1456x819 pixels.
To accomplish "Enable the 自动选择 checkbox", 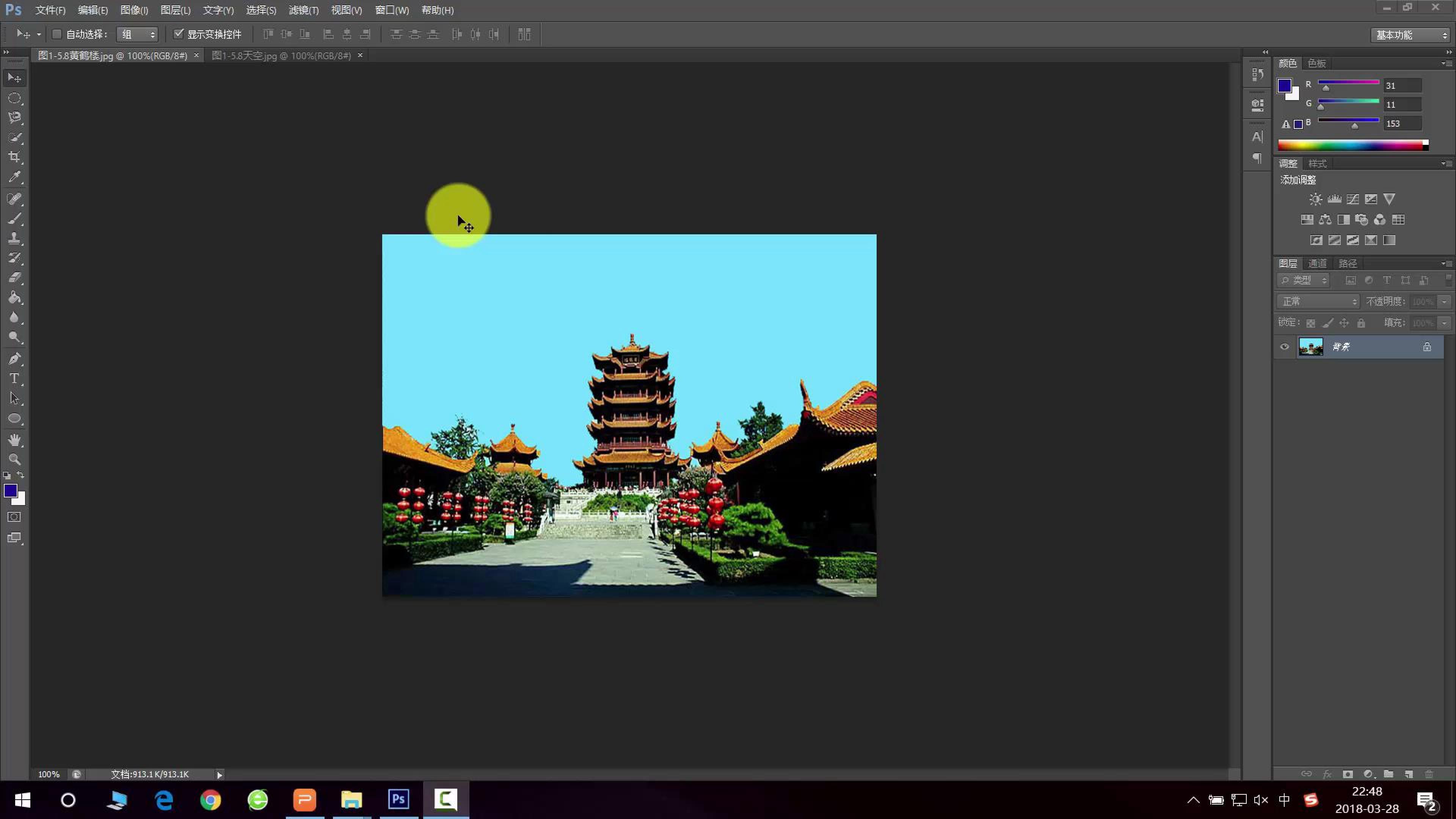I will (x=56, y=35).
